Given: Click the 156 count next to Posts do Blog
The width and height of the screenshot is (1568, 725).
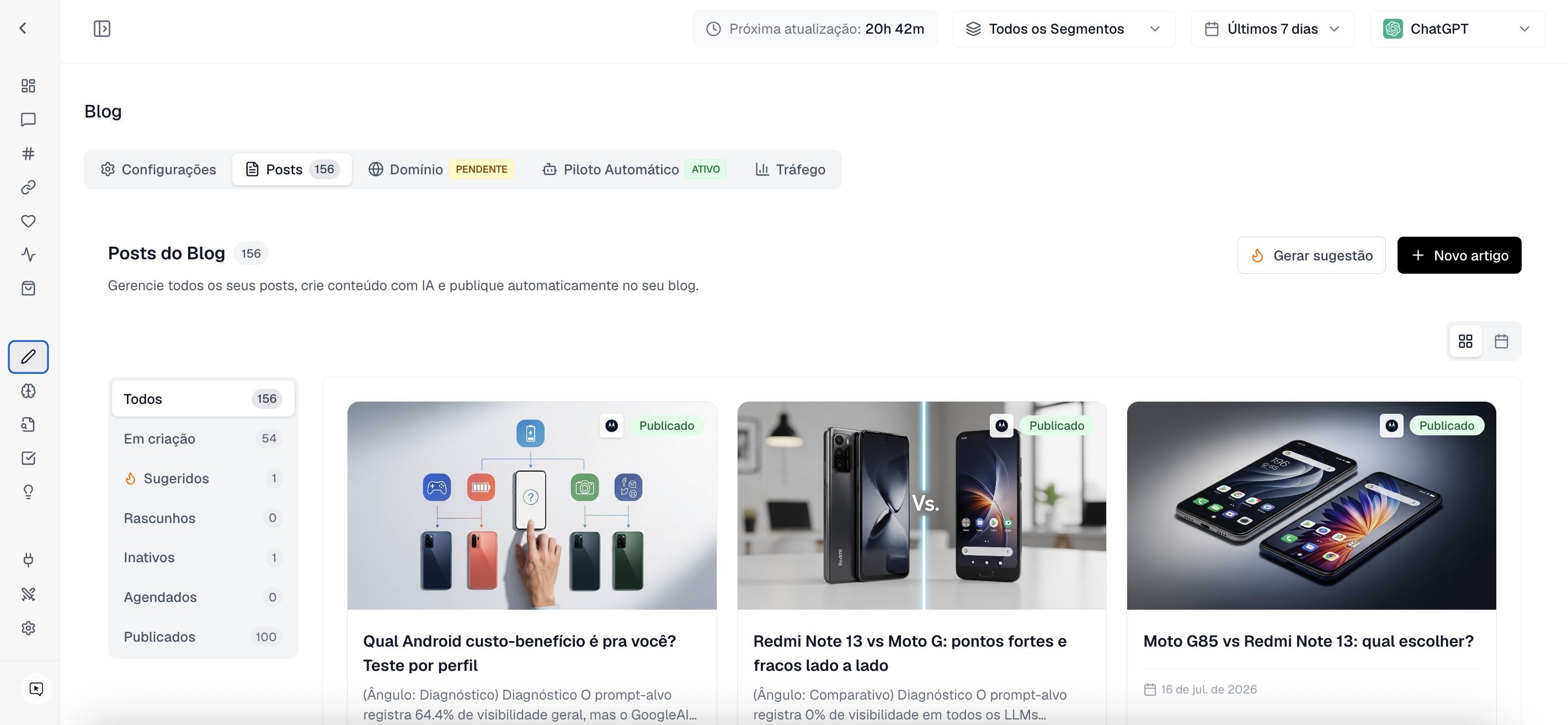Looking at the screenshot, I should pos(251,253).
